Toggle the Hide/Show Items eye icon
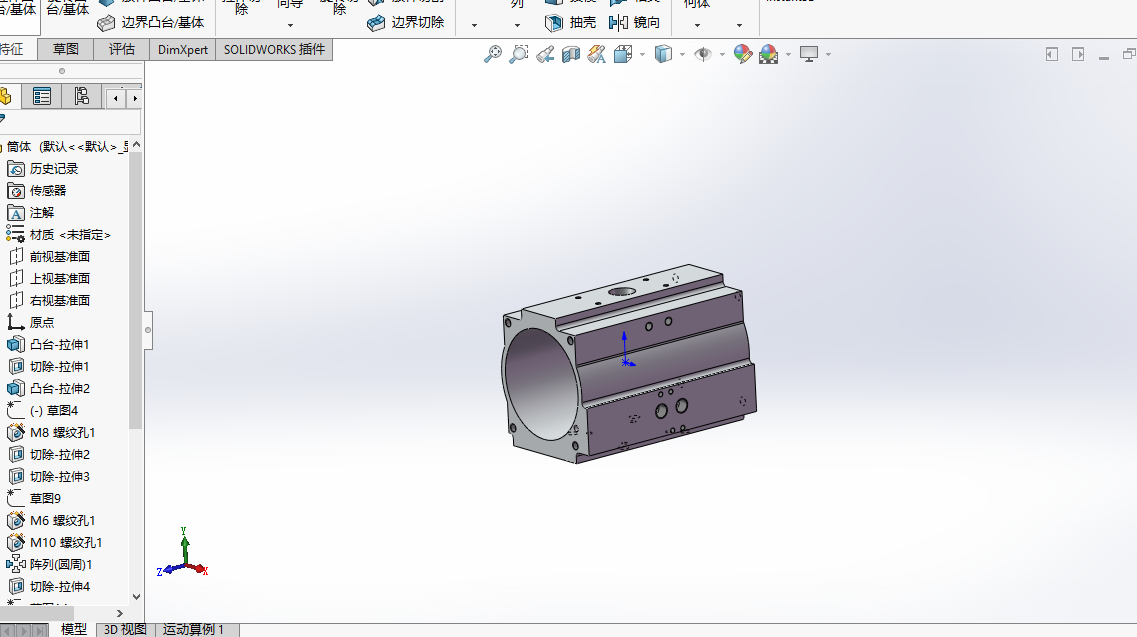This screenshot has height=637, width=1137. (703, 54)
